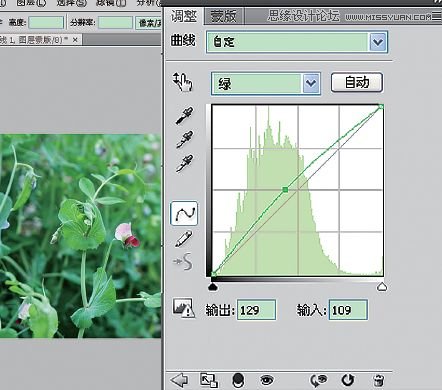Screen dimensions: 442x390
Task: Open the channel dropdown showing 绿
Action: click(x=266, y=83)
